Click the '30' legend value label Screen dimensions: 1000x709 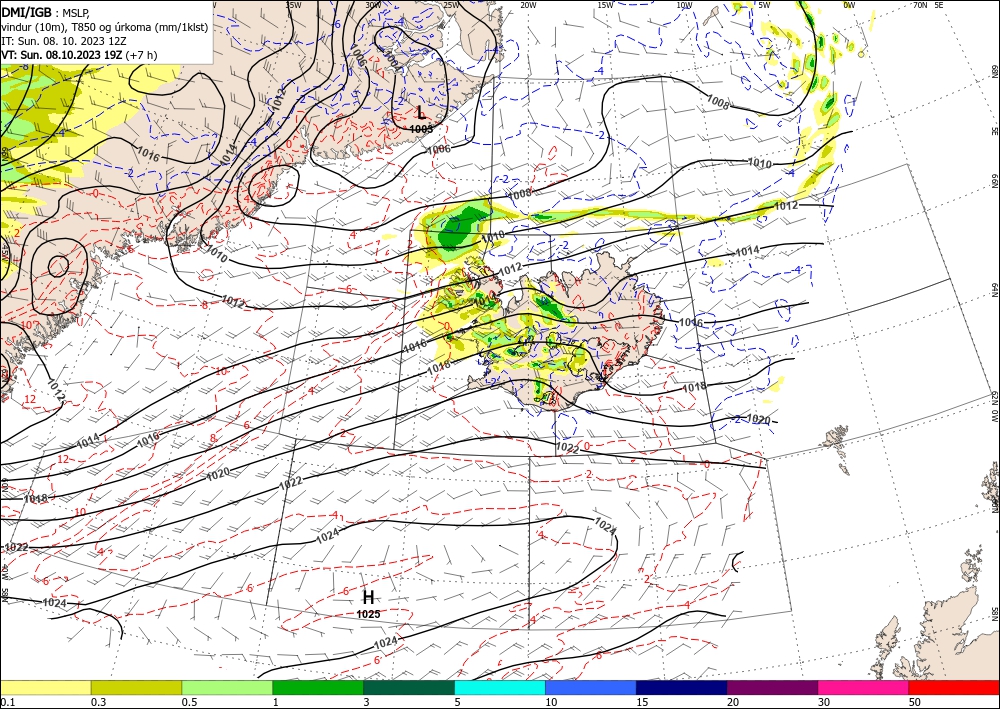(824, 702)
